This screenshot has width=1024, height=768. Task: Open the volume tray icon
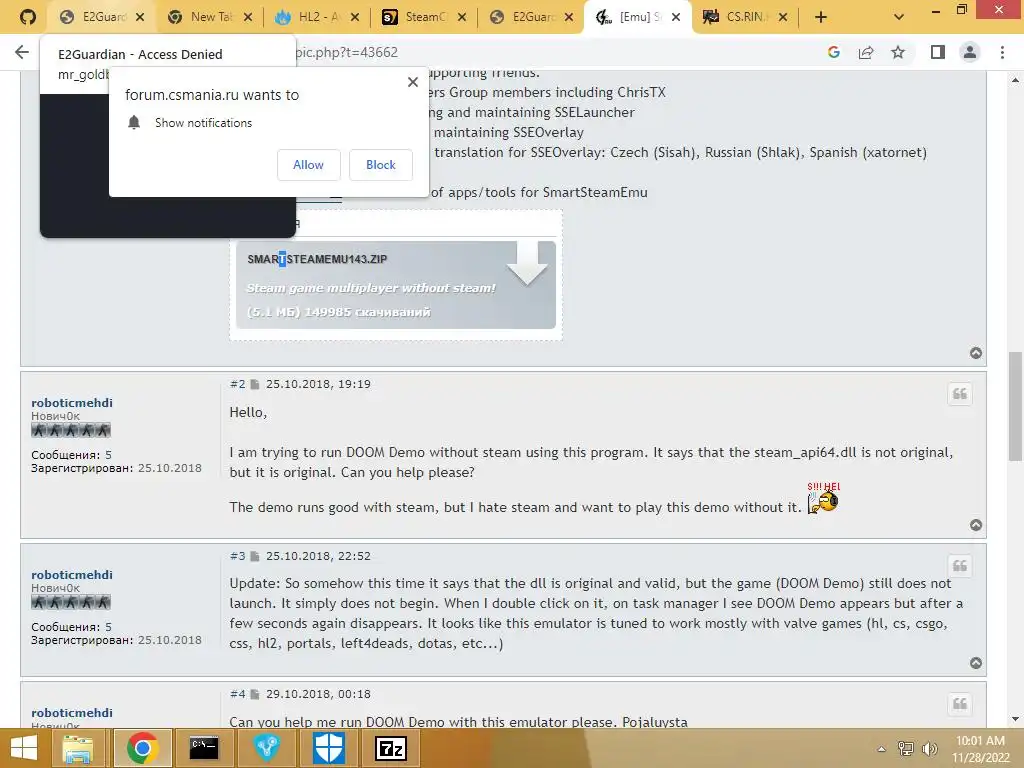(x=929, y=749)
